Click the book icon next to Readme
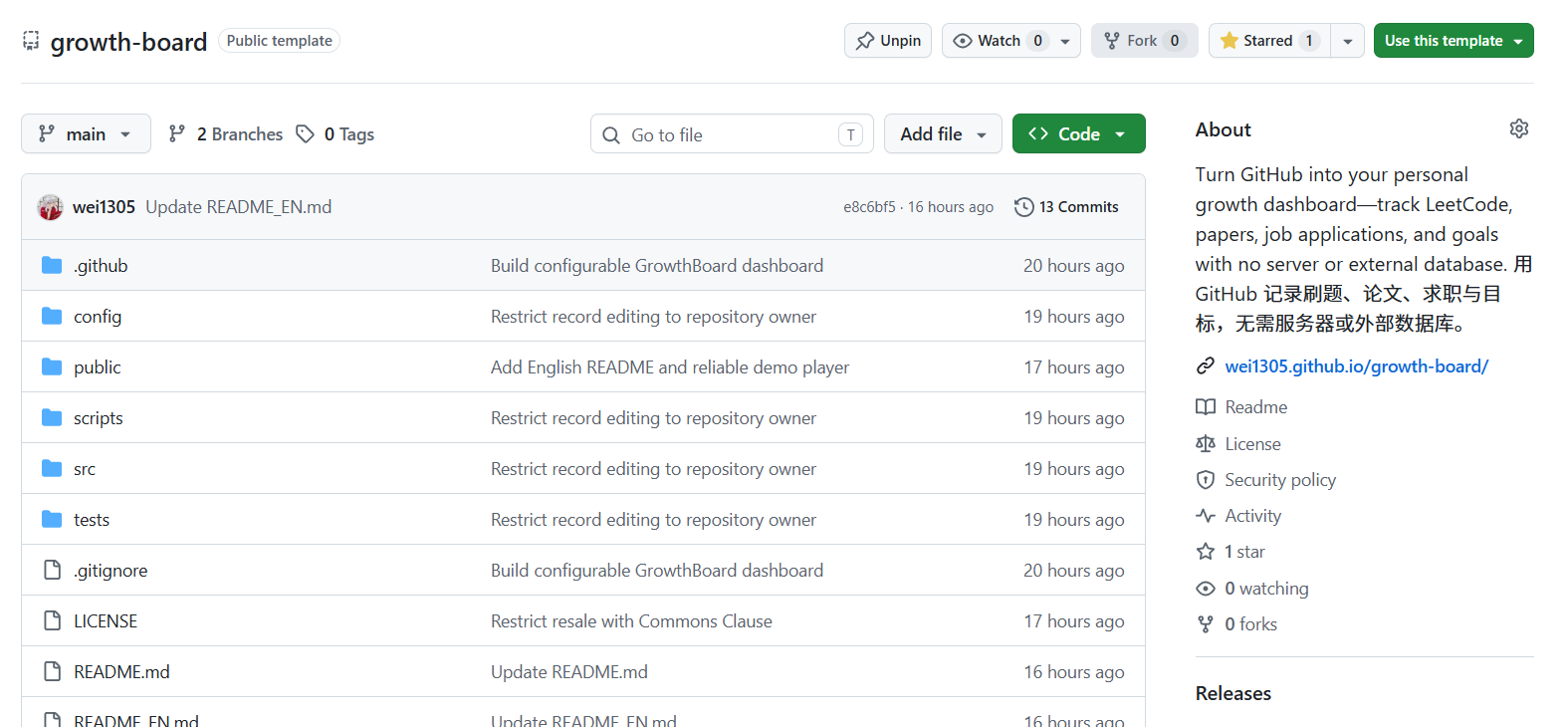This screenshot has height=727, width=1568. (1206, 407)
